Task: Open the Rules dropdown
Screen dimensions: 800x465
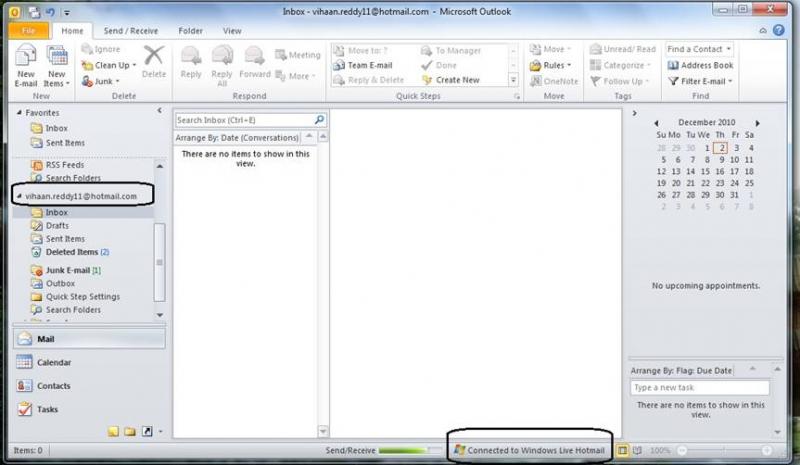Action: pos(551,65)
